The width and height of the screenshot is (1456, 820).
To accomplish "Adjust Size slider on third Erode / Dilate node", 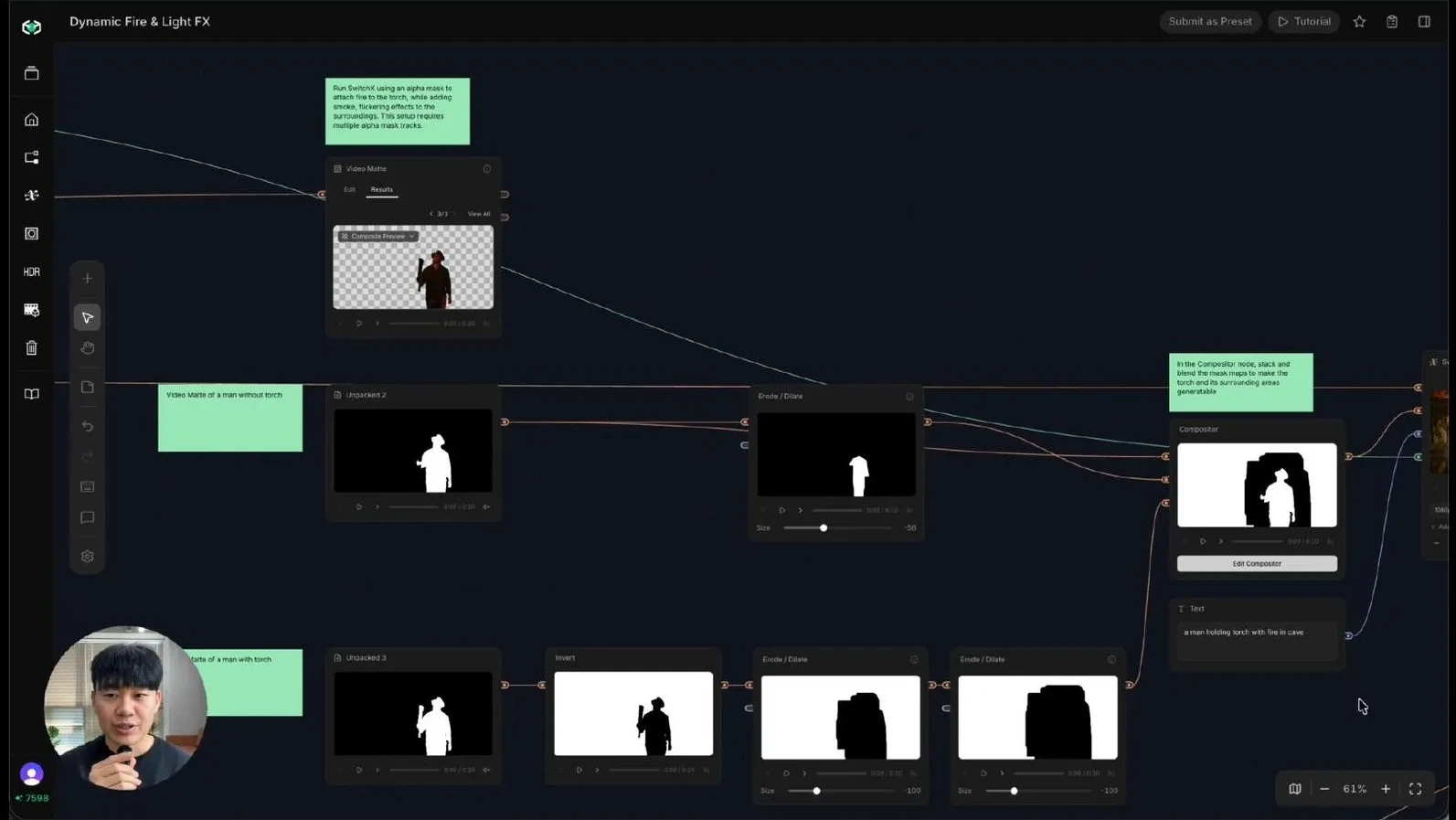I will (1014, 791).
